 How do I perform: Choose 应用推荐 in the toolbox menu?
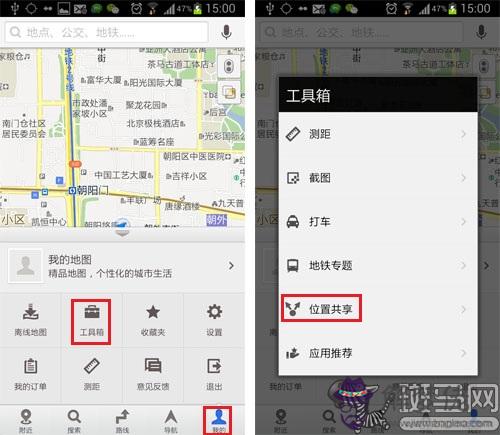pos(378,353)
